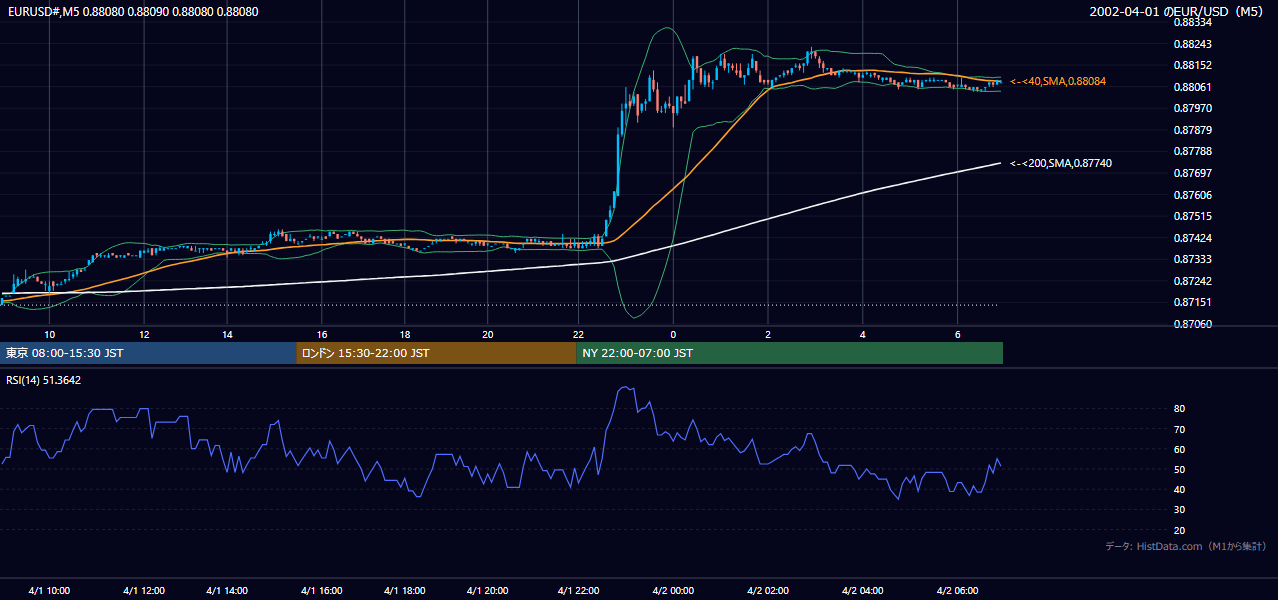Click price level 0.87606 on axis
Image resolution: width=1278 pixels, height=600 pixels.
(x=1192, y=195)
